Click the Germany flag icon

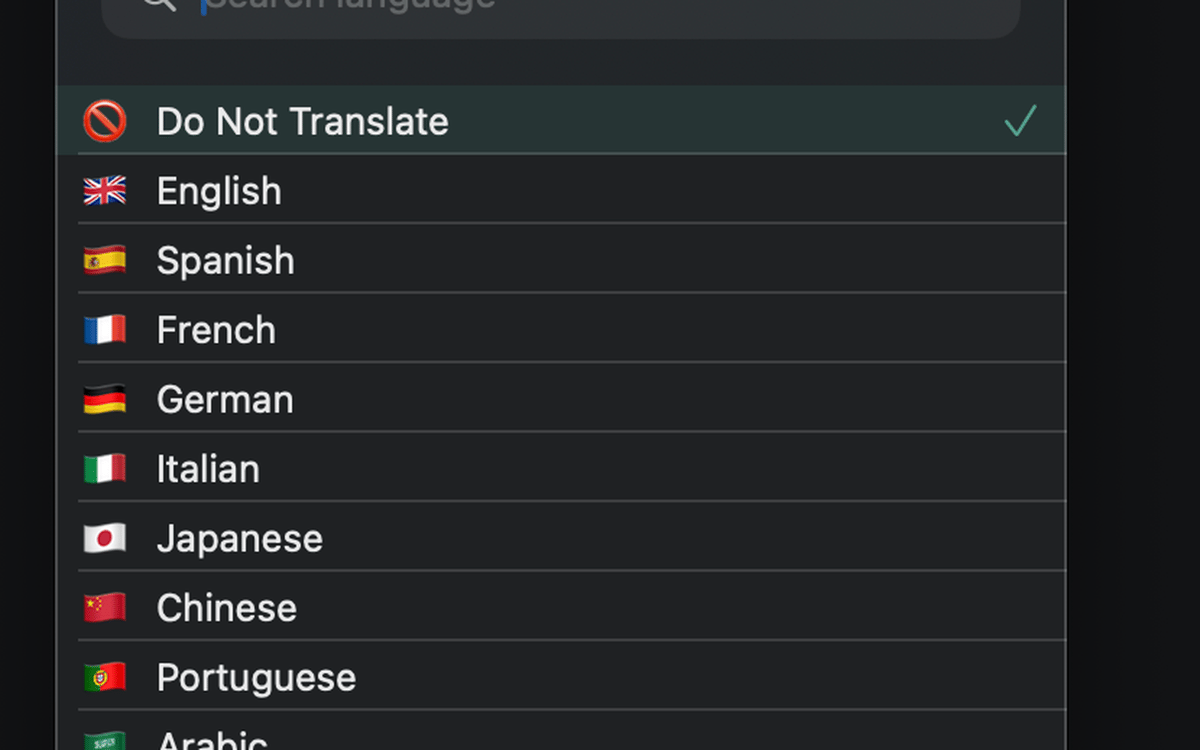tap(104, 400)
